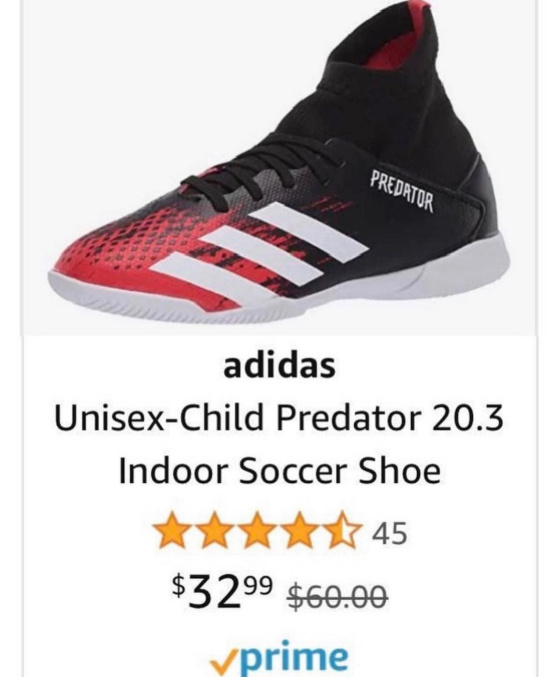Click the $32.99 sale price
Image resolution: width=559 pixels, height=677 pixels.
tap(222, 591)
